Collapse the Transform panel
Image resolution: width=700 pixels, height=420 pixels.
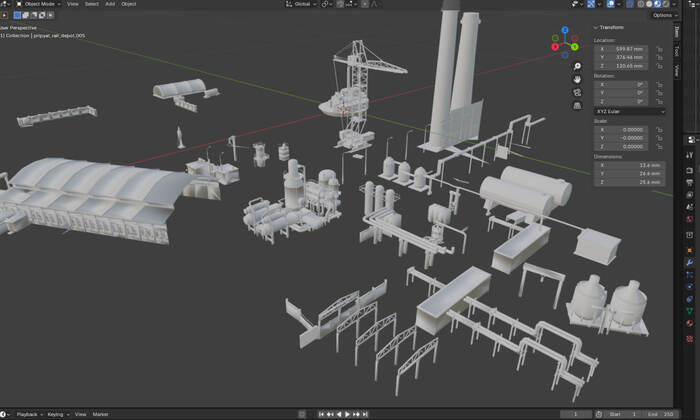(610, 28)
